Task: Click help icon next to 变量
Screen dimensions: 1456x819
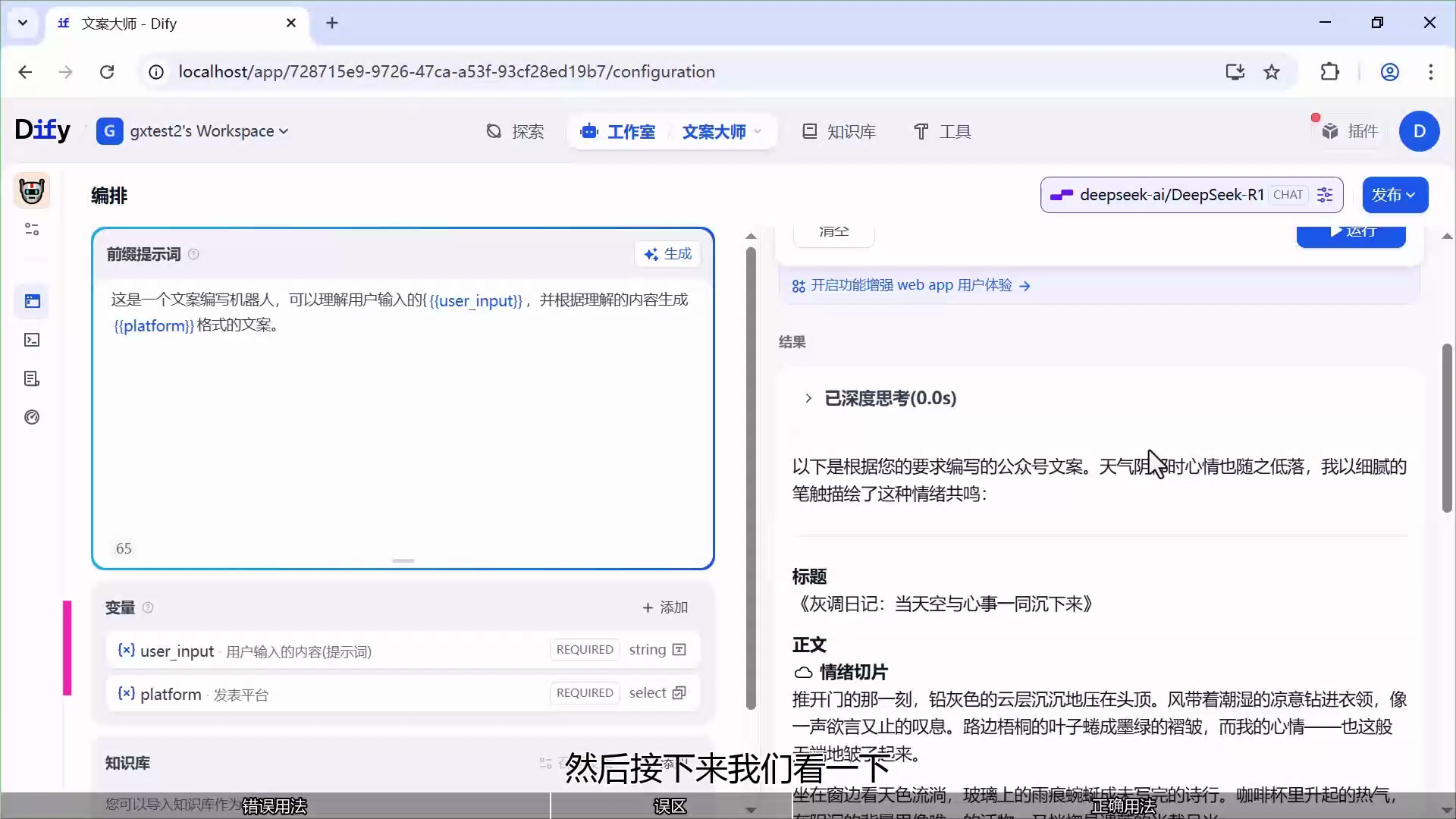Action: (x=148, y=607)
